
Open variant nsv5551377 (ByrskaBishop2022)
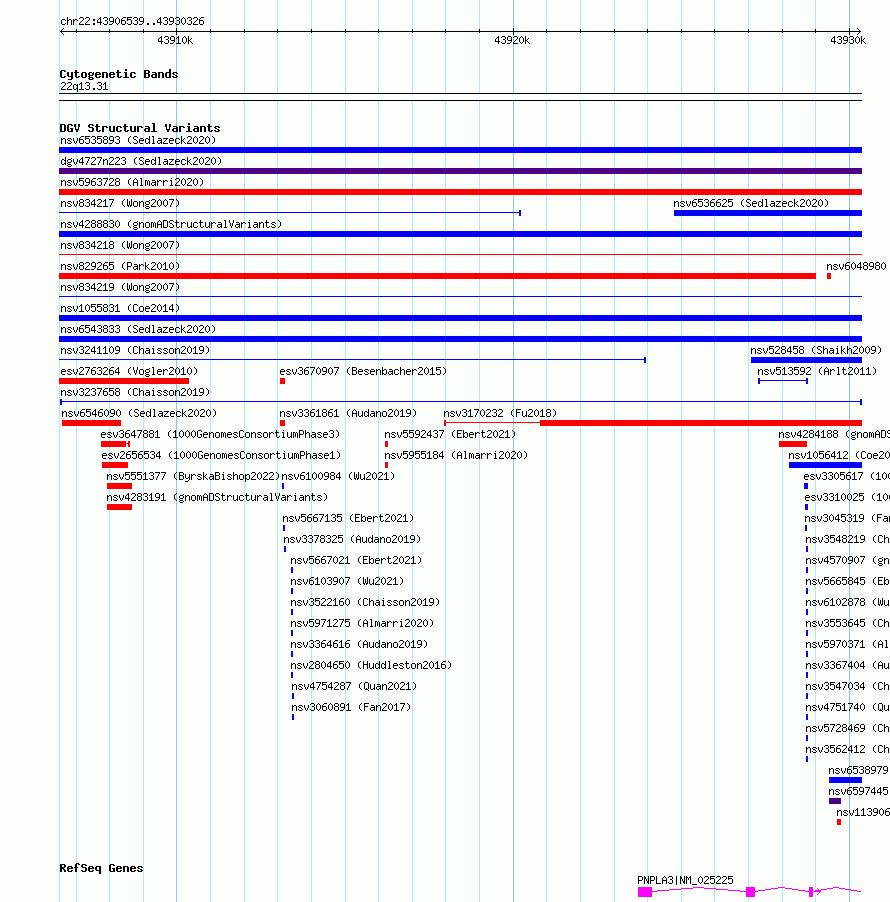(x=193, y=476)
